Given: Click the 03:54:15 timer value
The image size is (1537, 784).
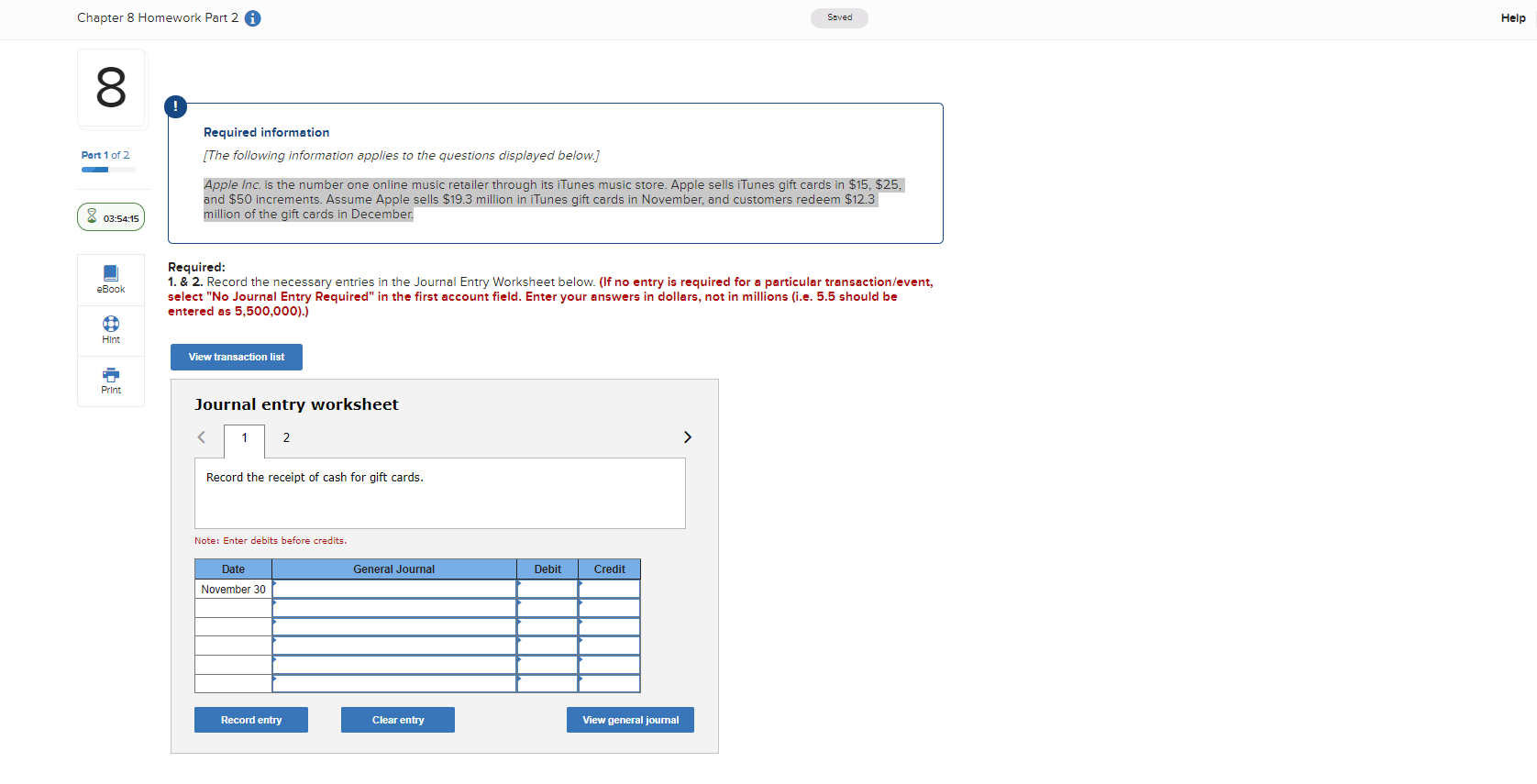Looking at the screenshot, I should pyautogui.click(x=121, y=218).
